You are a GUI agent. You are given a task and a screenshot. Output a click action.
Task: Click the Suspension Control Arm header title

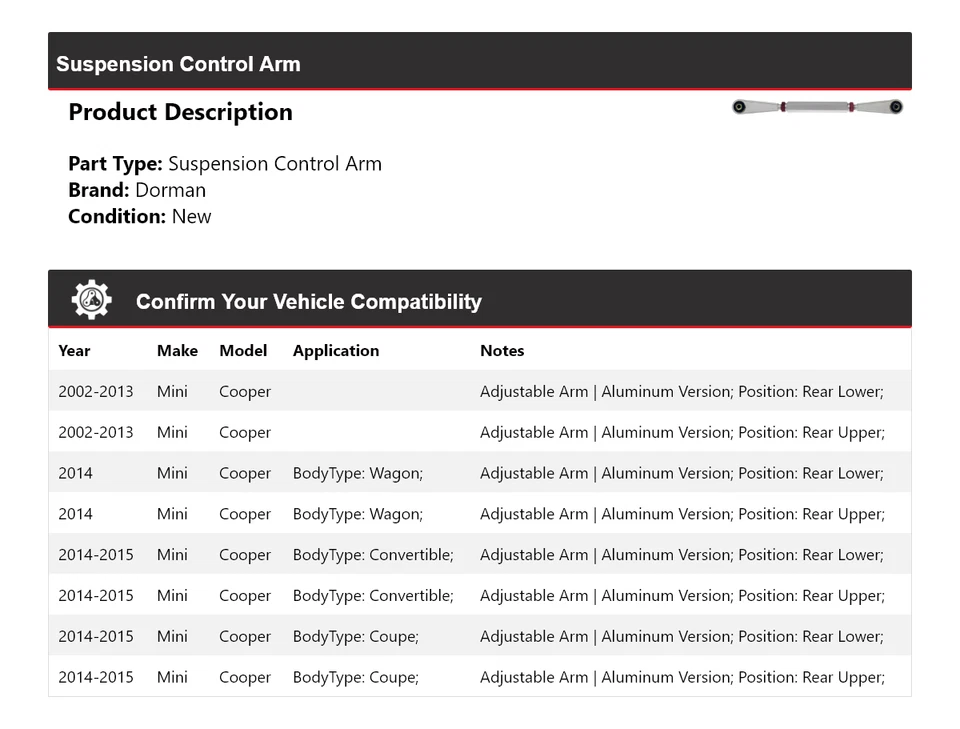[178, 64]
